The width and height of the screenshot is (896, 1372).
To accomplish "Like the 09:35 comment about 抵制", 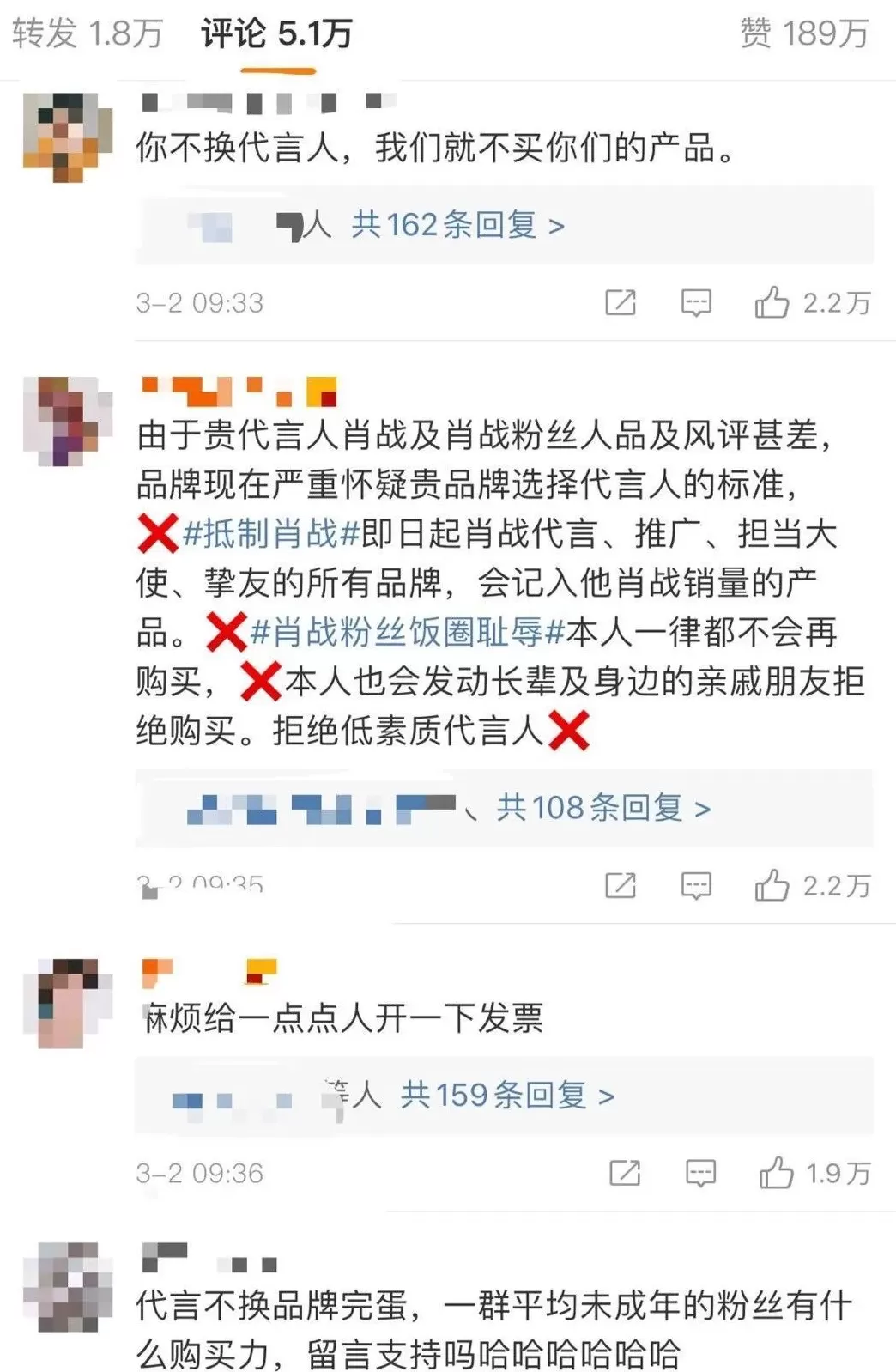I will [x=812, y=885].
